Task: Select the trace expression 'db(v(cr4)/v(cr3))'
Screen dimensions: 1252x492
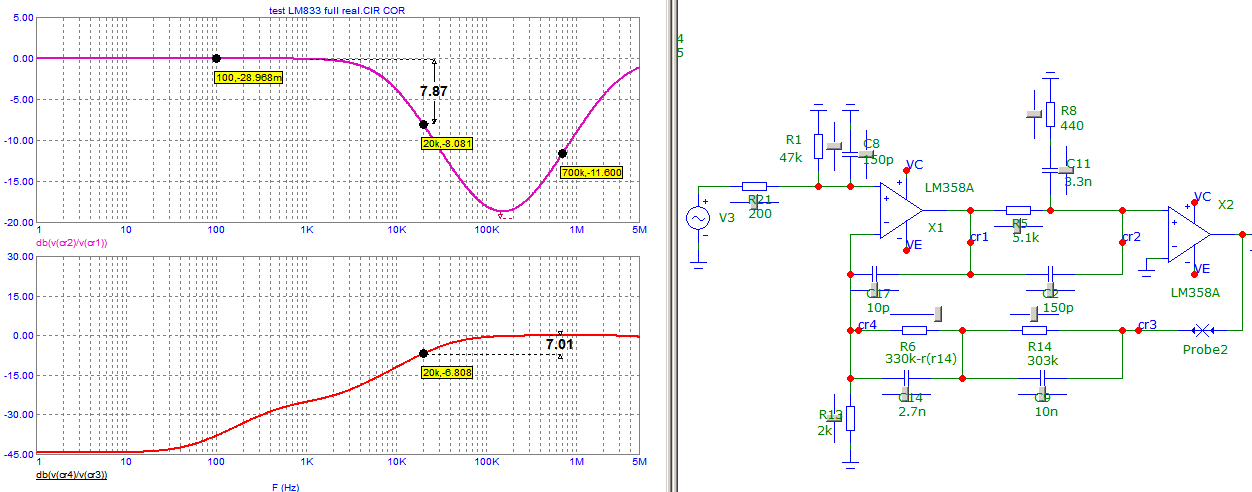Action: [71, 475]
